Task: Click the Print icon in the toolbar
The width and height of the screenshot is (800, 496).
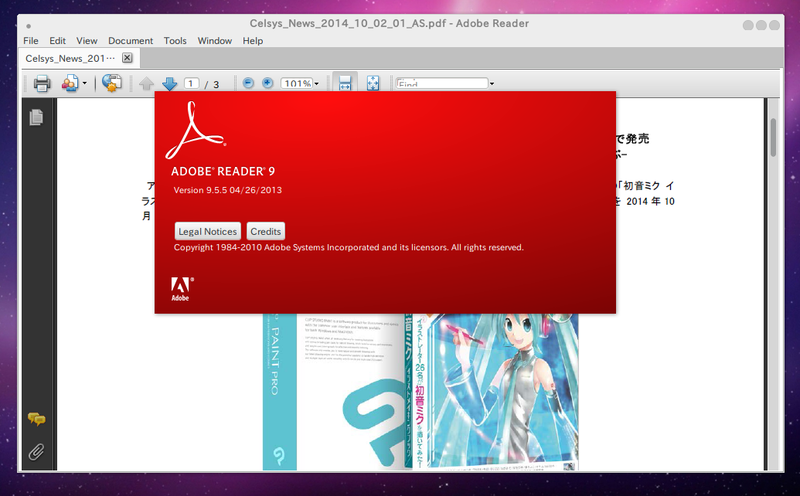Action: [42, 83]
